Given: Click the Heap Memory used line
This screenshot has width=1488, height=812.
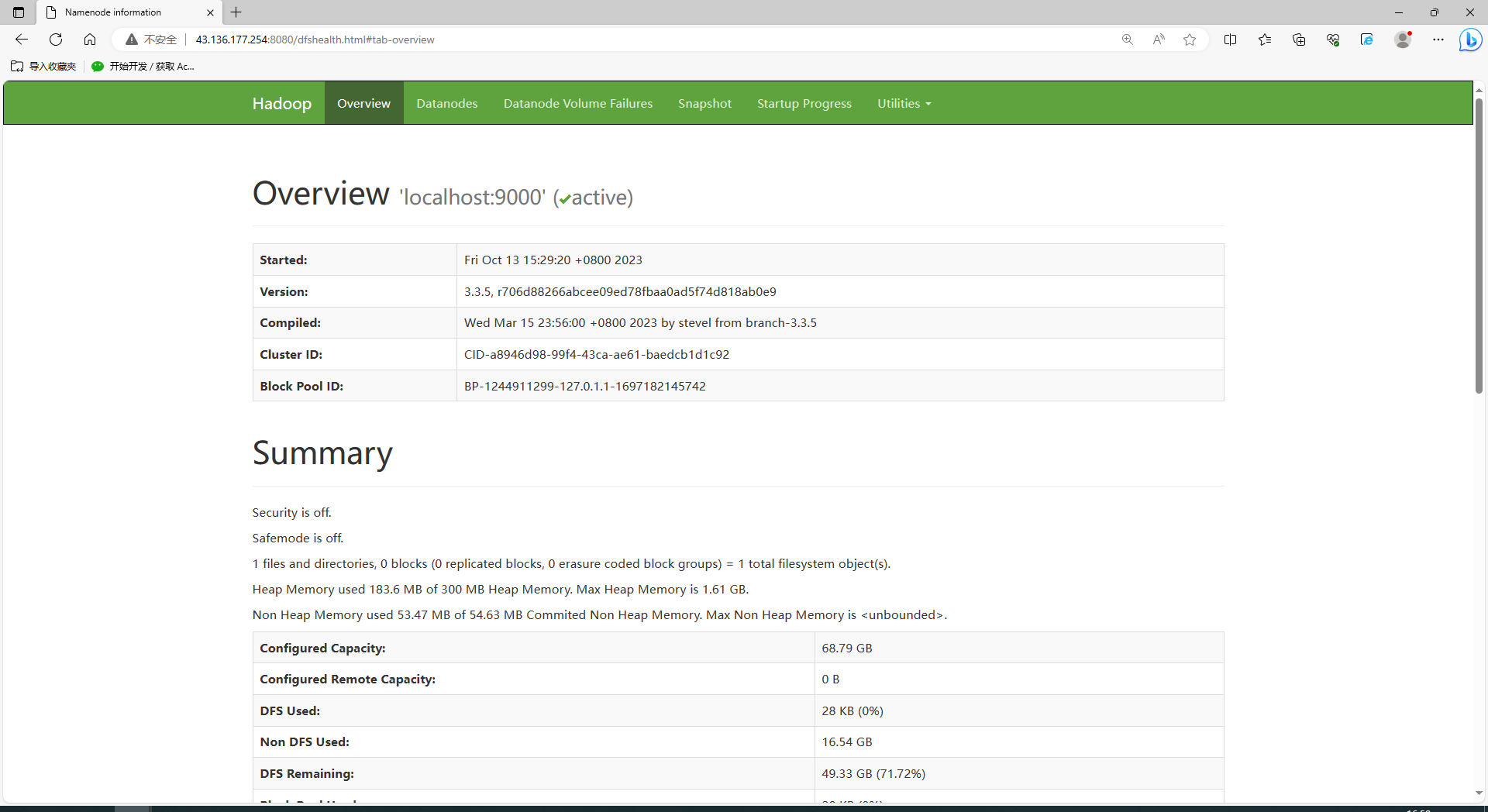Looking at the screenshot, I should pyautogui.click(x=501, y=590).
